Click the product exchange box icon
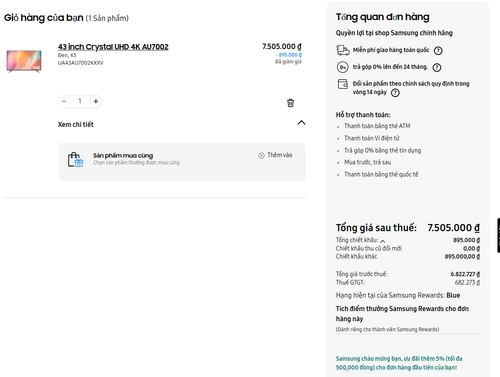This screenshot has height=377, width=500. click(343, 84)
